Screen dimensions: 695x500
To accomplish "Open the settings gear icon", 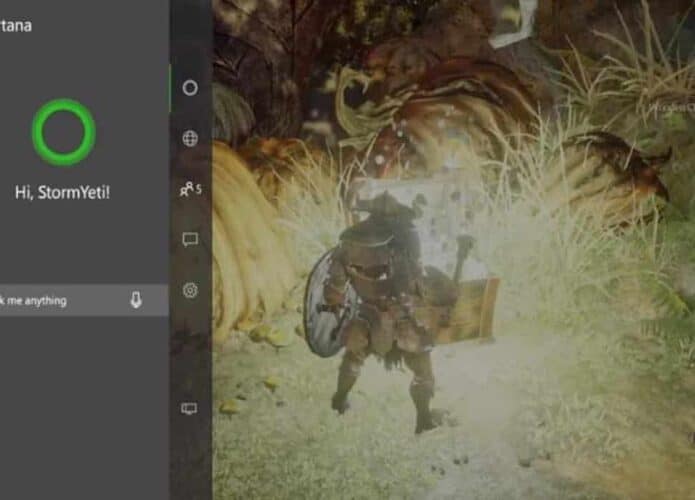I will 190,290.
